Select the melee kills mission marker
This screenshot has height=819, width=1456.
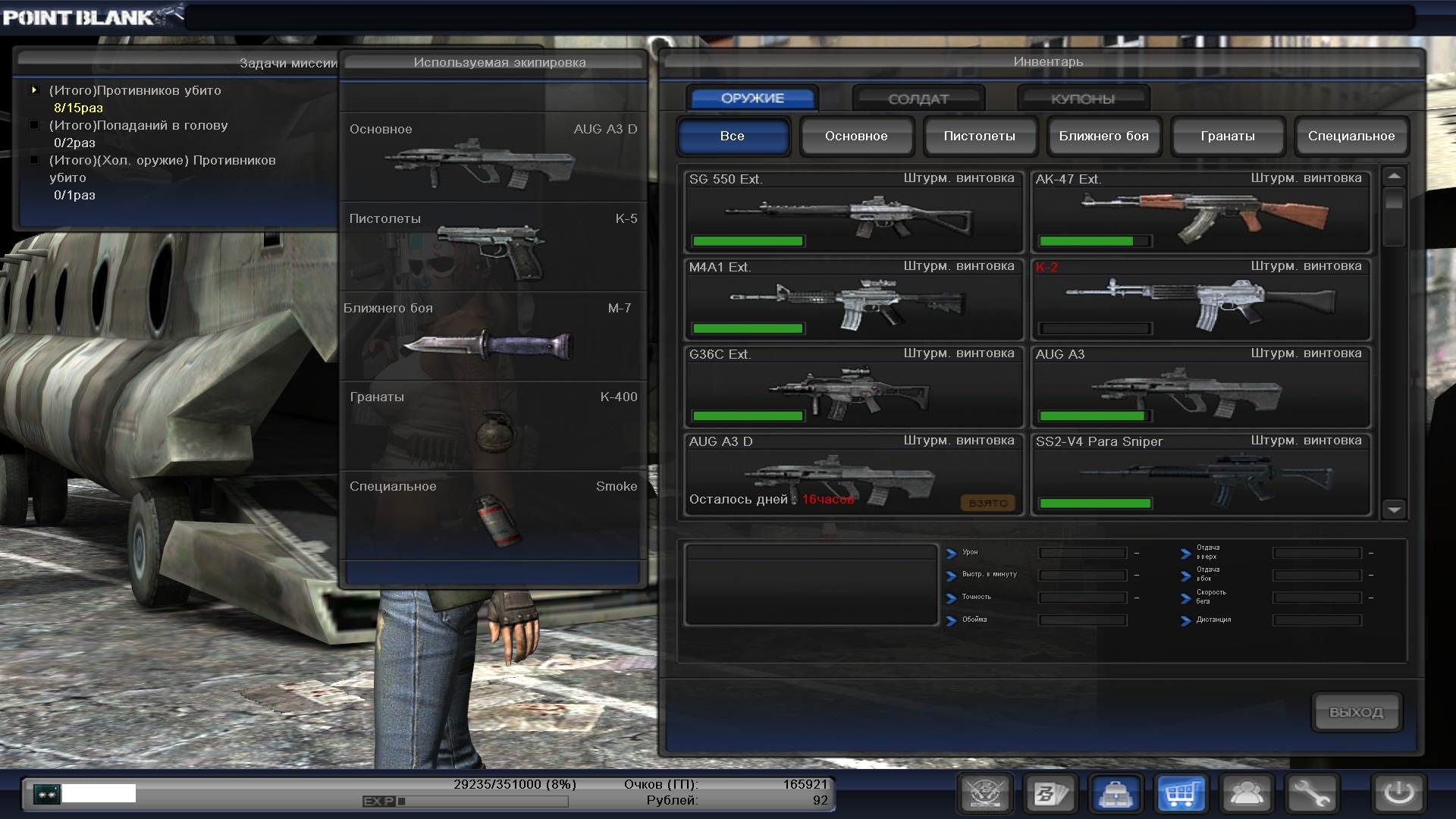(34, 160)
